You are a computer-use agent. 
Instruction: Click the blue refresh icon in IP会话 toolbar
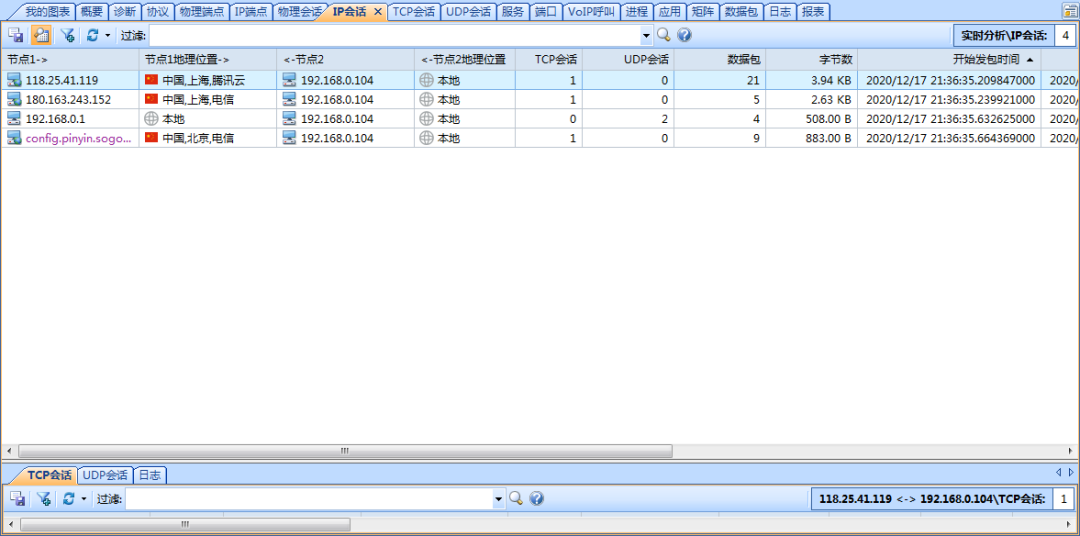(92, 35)
